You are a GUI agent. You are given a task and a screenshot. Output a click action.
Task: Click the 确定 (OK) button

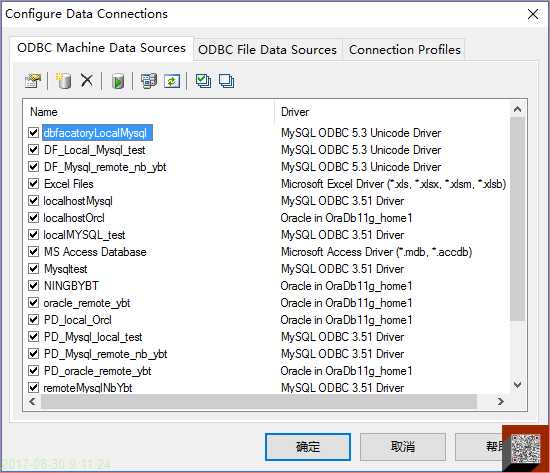[308, 447]
